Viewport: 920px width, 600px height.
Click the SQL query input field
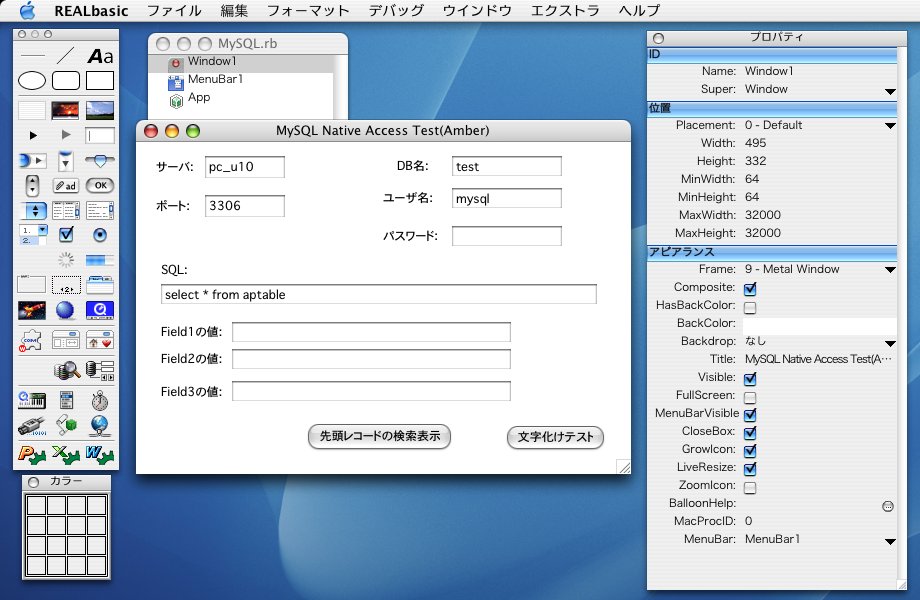379,294
